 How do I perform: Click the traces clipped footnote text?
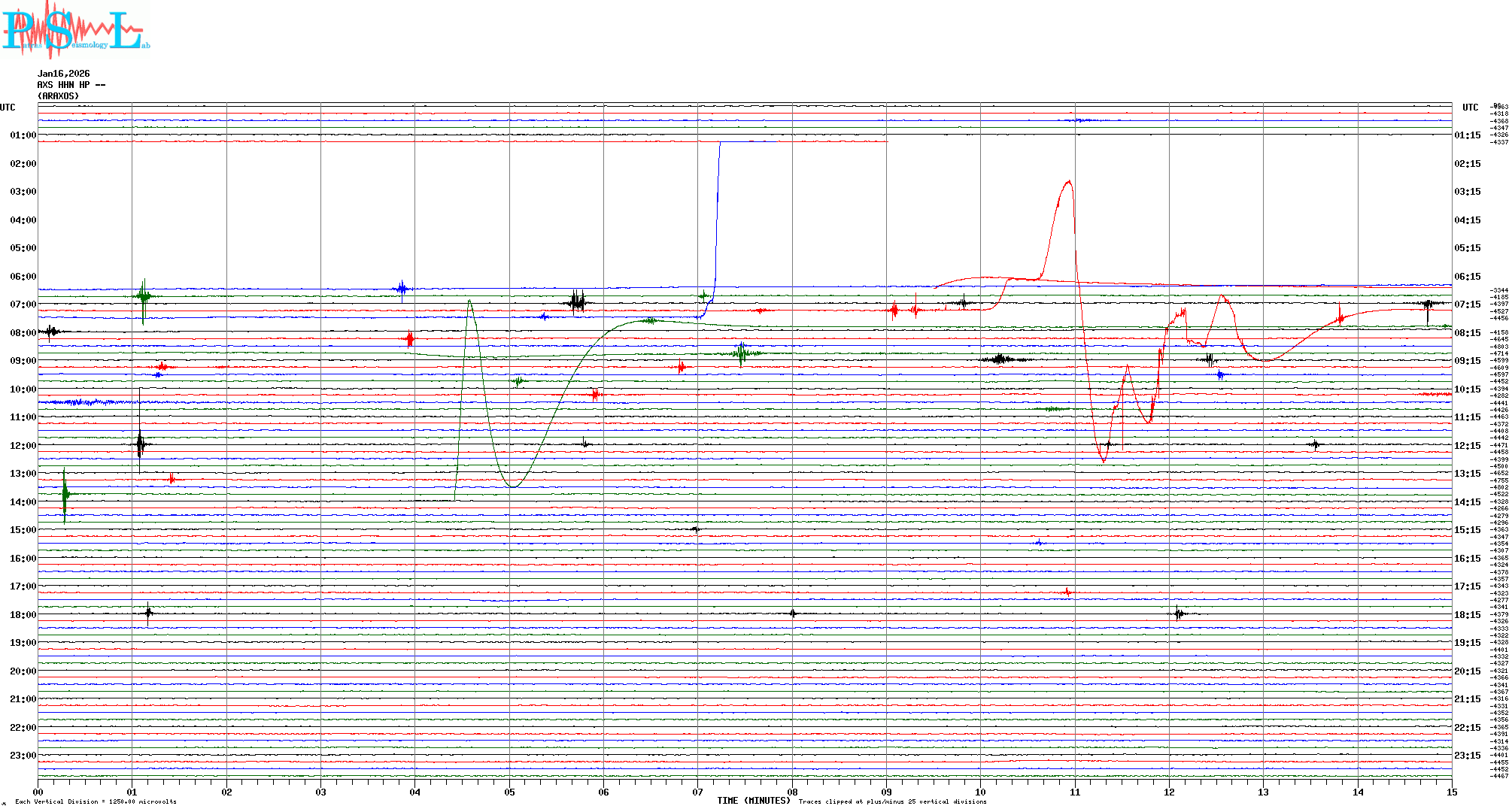[x=892, y=801]
